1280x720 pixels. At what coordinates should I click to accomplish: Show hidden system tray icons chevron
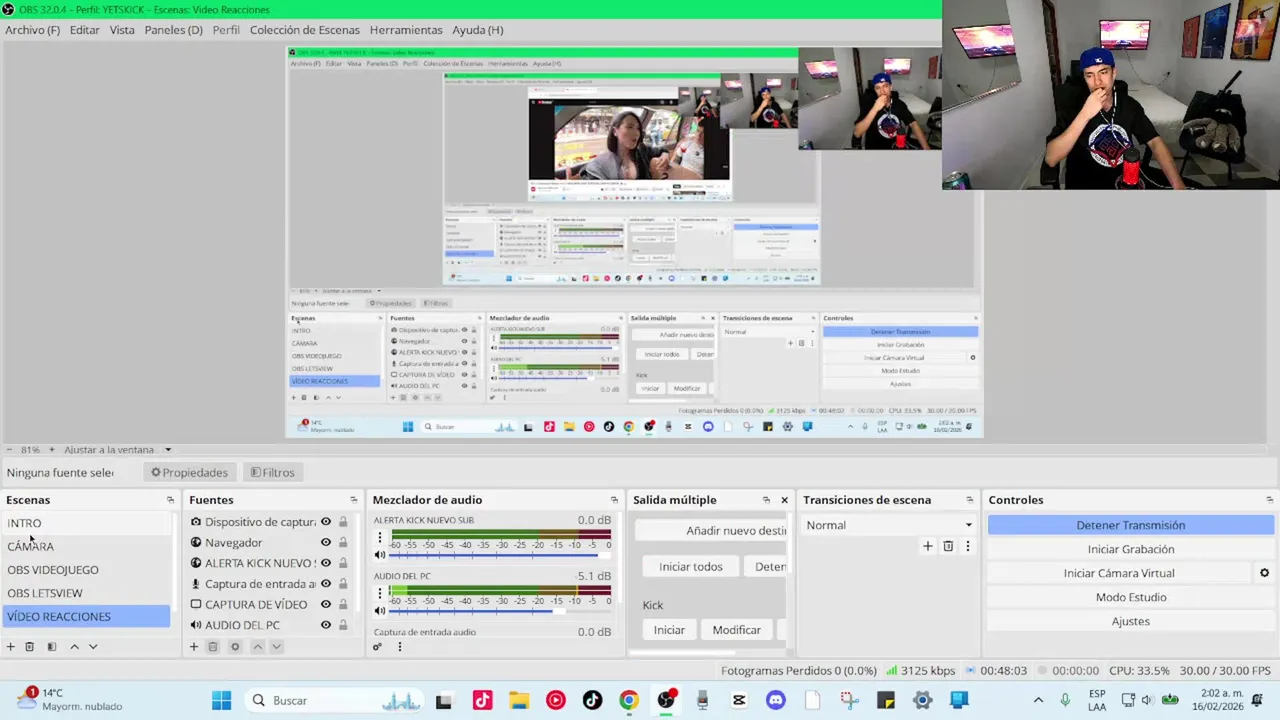[1038, 700]
